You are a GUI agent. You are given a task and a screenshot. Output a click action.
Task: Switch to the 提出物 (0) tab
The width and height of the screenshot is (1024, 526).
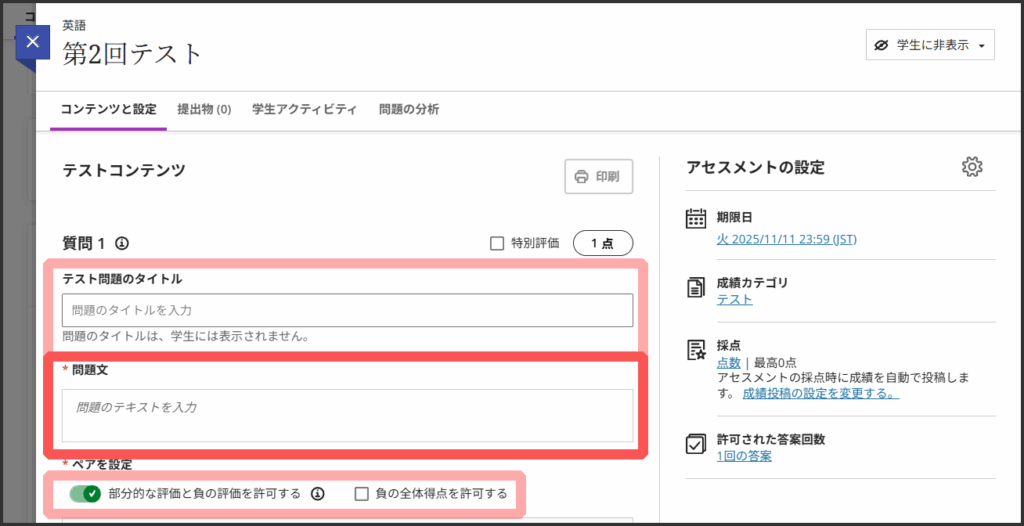pyautogui.click(x=204, y=109)
